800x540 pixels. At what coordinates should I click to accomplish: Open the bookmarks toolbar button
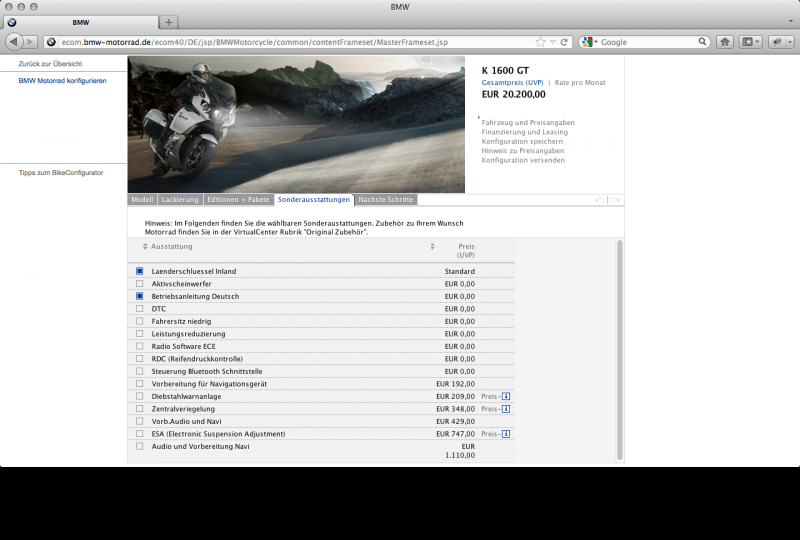coord(751,42)
